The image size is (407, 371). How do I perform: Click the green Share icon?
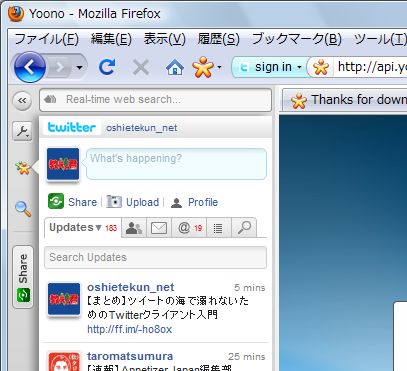click(56, 202)
